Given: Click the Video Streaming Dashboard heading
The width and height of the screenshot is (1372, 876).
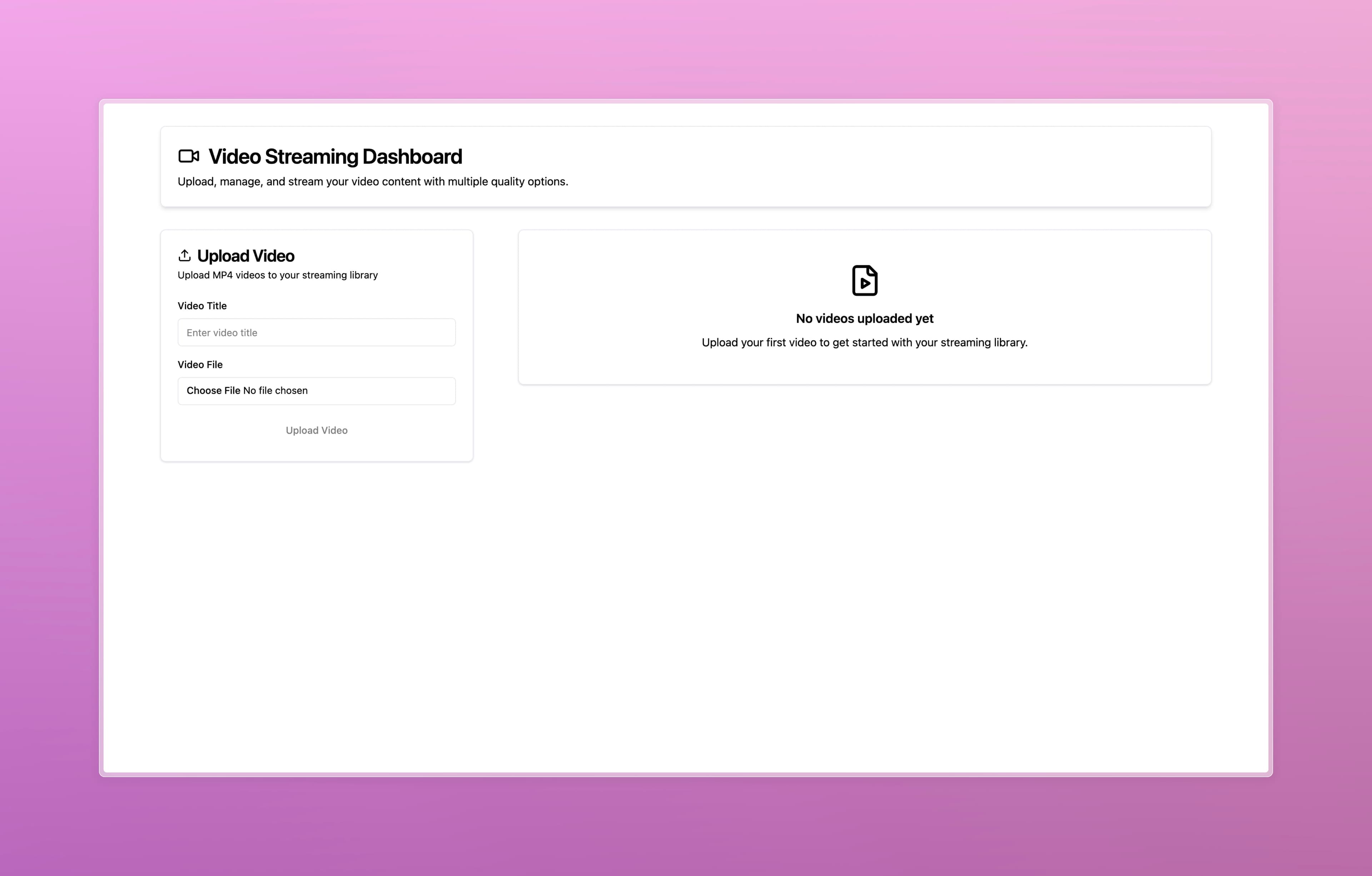Looking at the screenshot, I should click(x=335, y=157).
